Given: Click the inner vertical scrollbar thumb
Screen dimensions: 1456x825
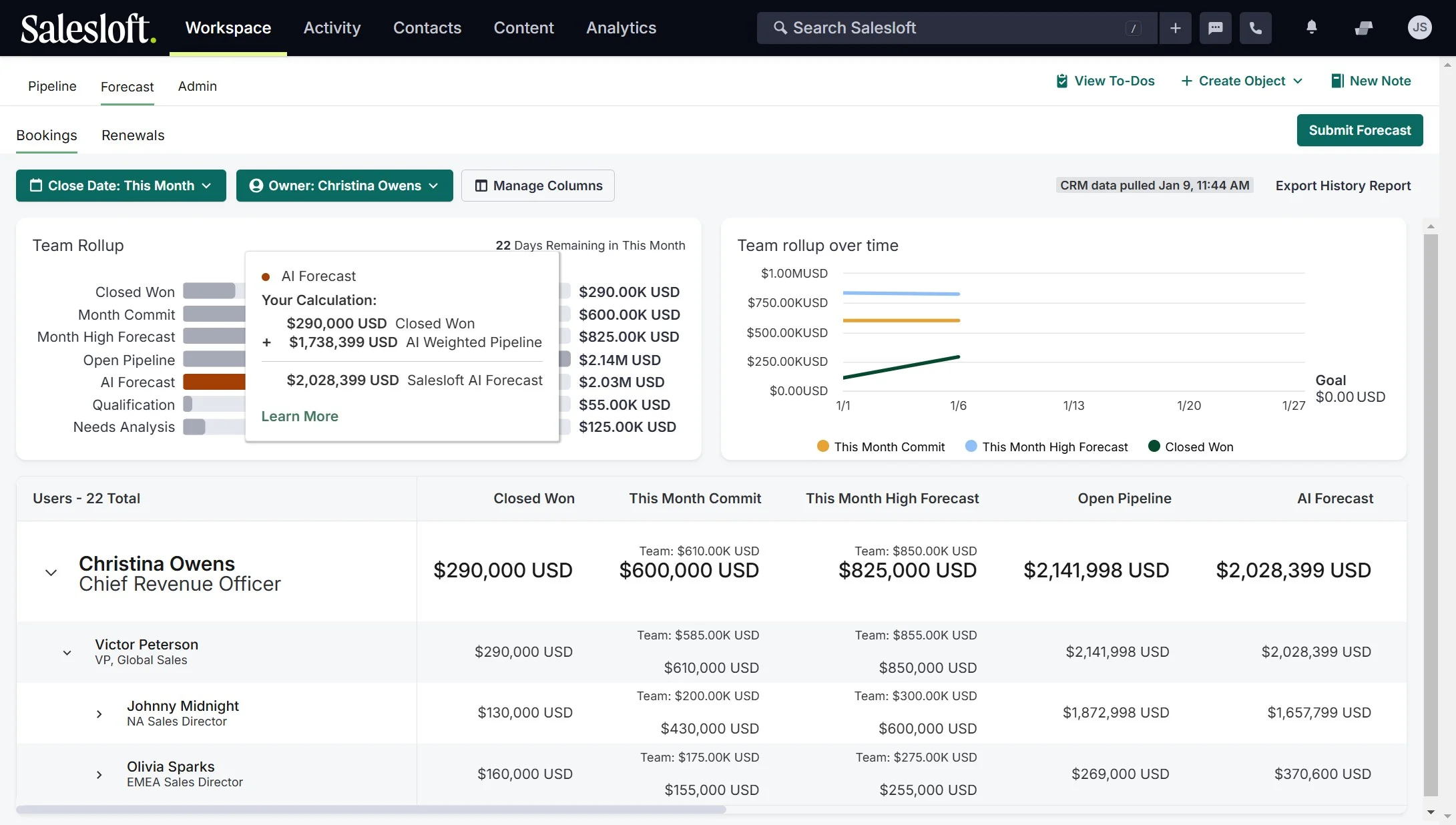Looking at the screenshot, I should click(1430, 514).
